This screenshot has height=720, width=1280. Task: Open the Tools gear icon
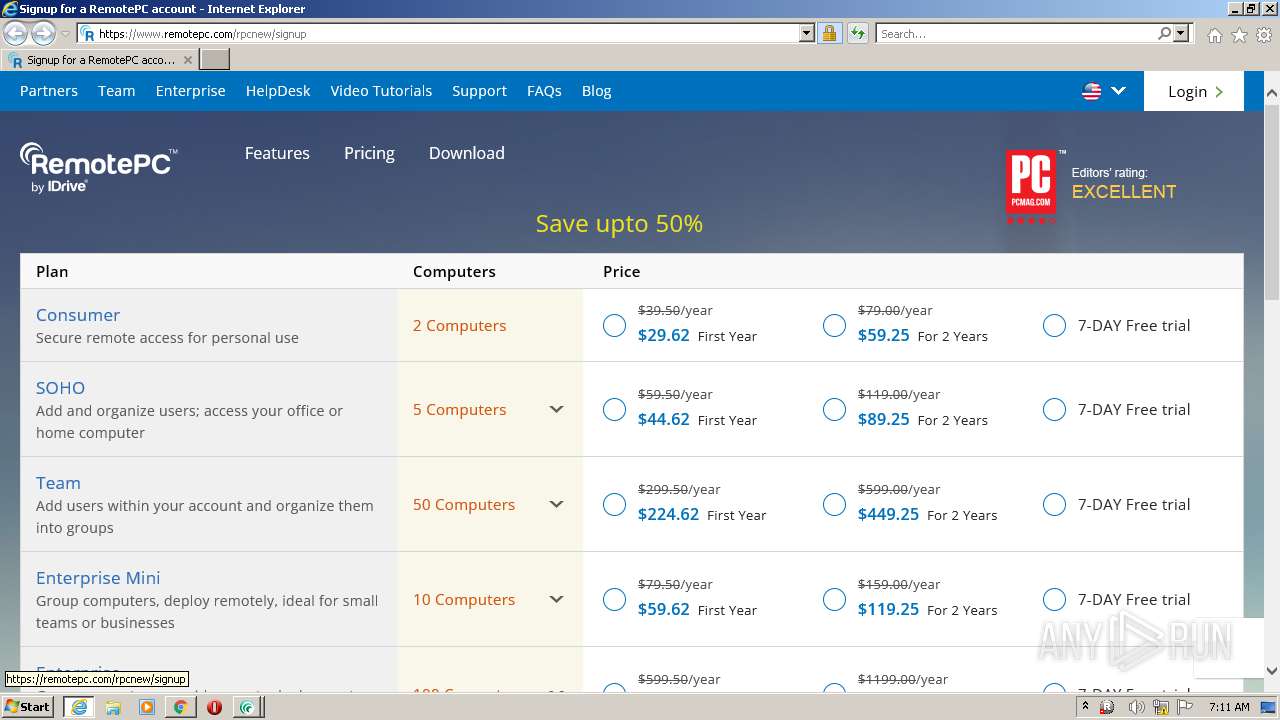(x=1263, y=35)
